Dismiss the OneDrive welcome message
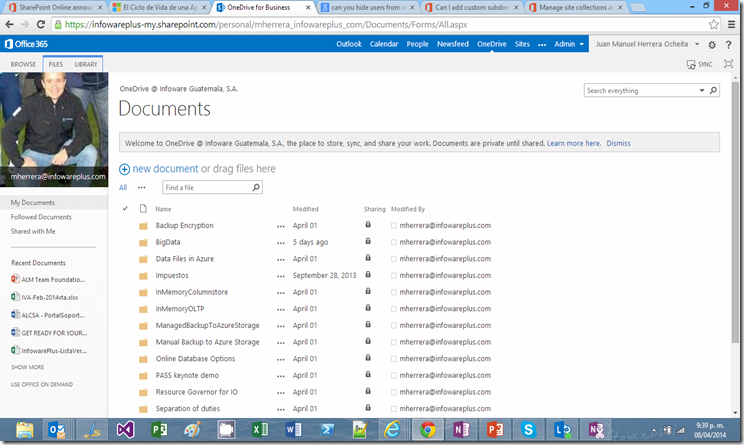 pos(618,143)
